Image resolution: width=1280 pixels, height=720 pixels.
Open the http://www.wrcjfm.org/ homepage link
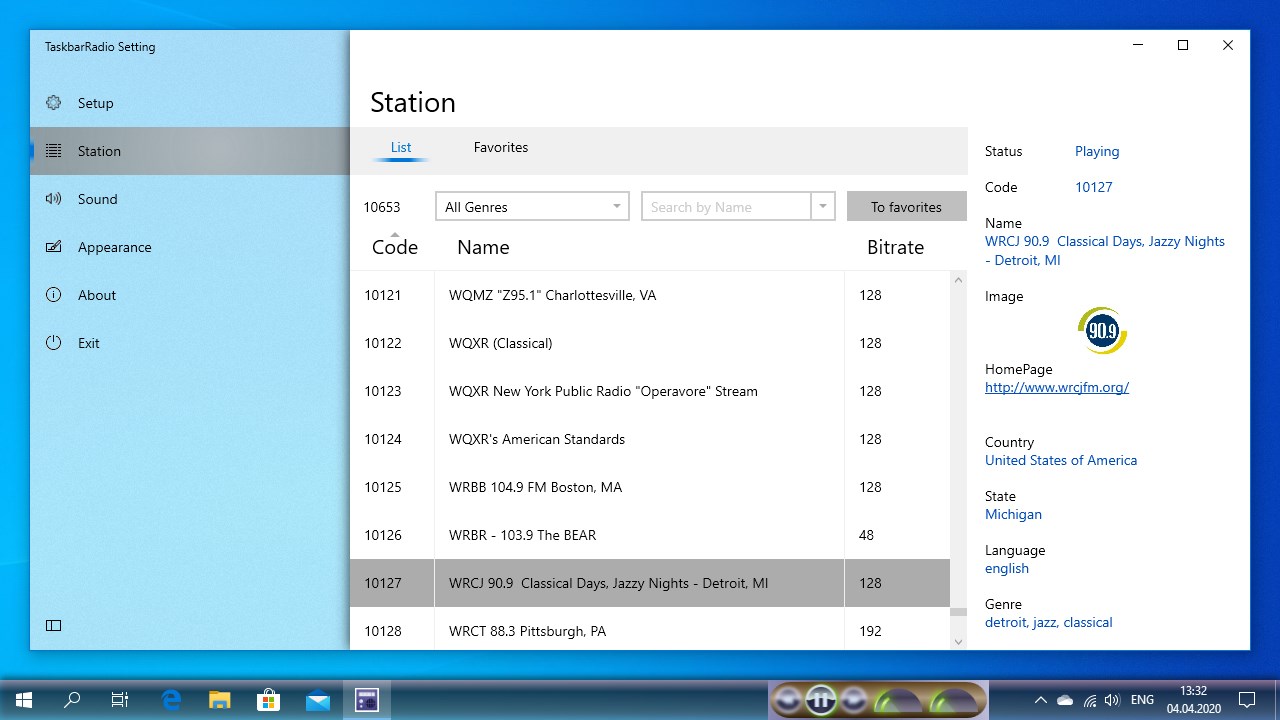[x=1057, y=387]
